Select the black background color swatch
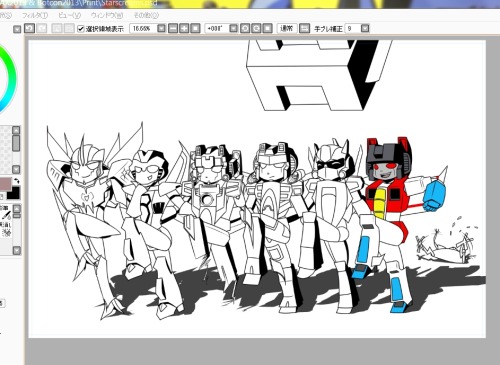The height and width of the screenshot is (365, 500). tap(14, 193)
